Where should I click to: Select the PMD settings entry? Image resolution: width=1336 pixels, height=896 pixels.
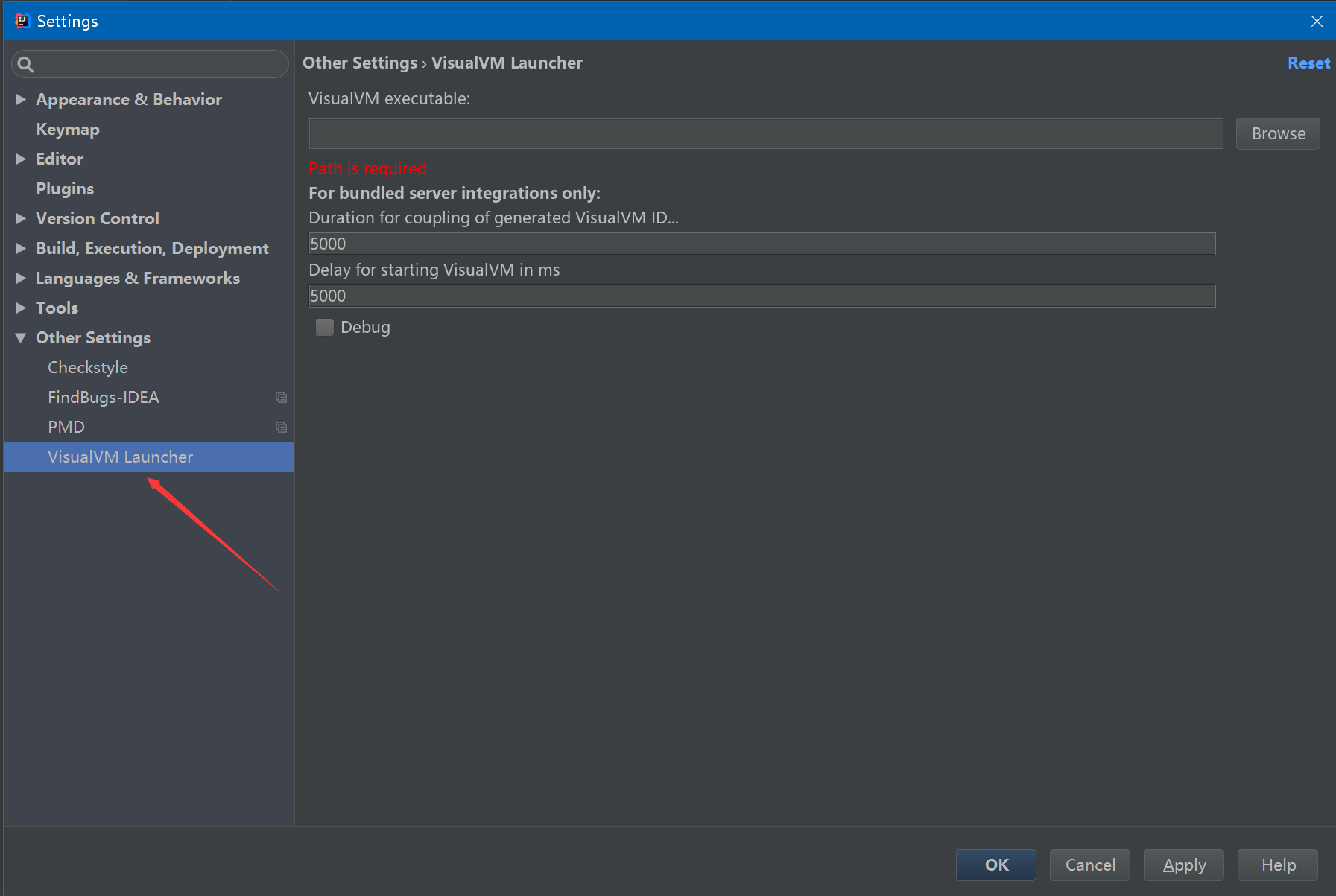tap(66, 427)
